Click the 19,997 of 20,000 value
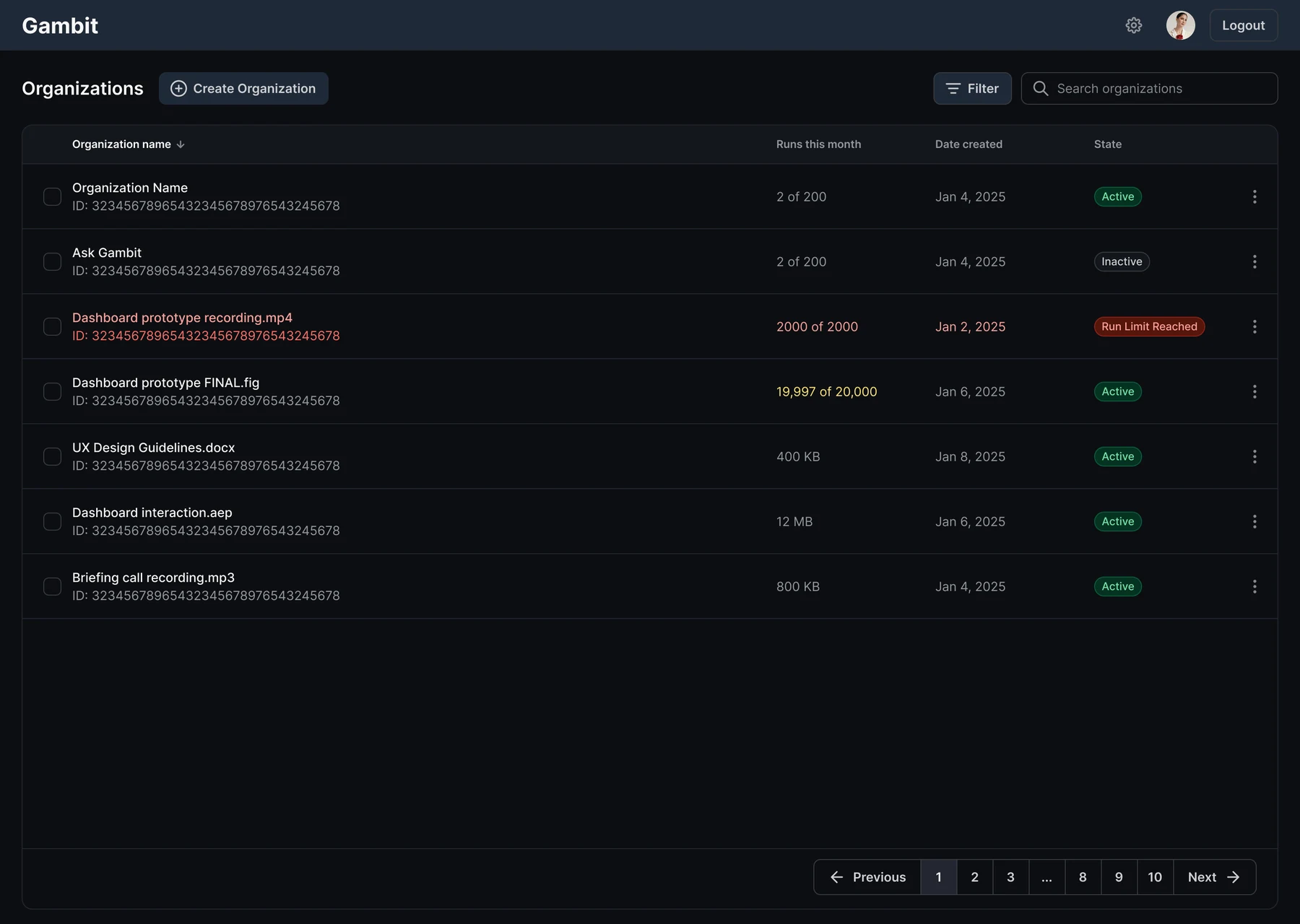1300x924 pixels. (827, 391)
